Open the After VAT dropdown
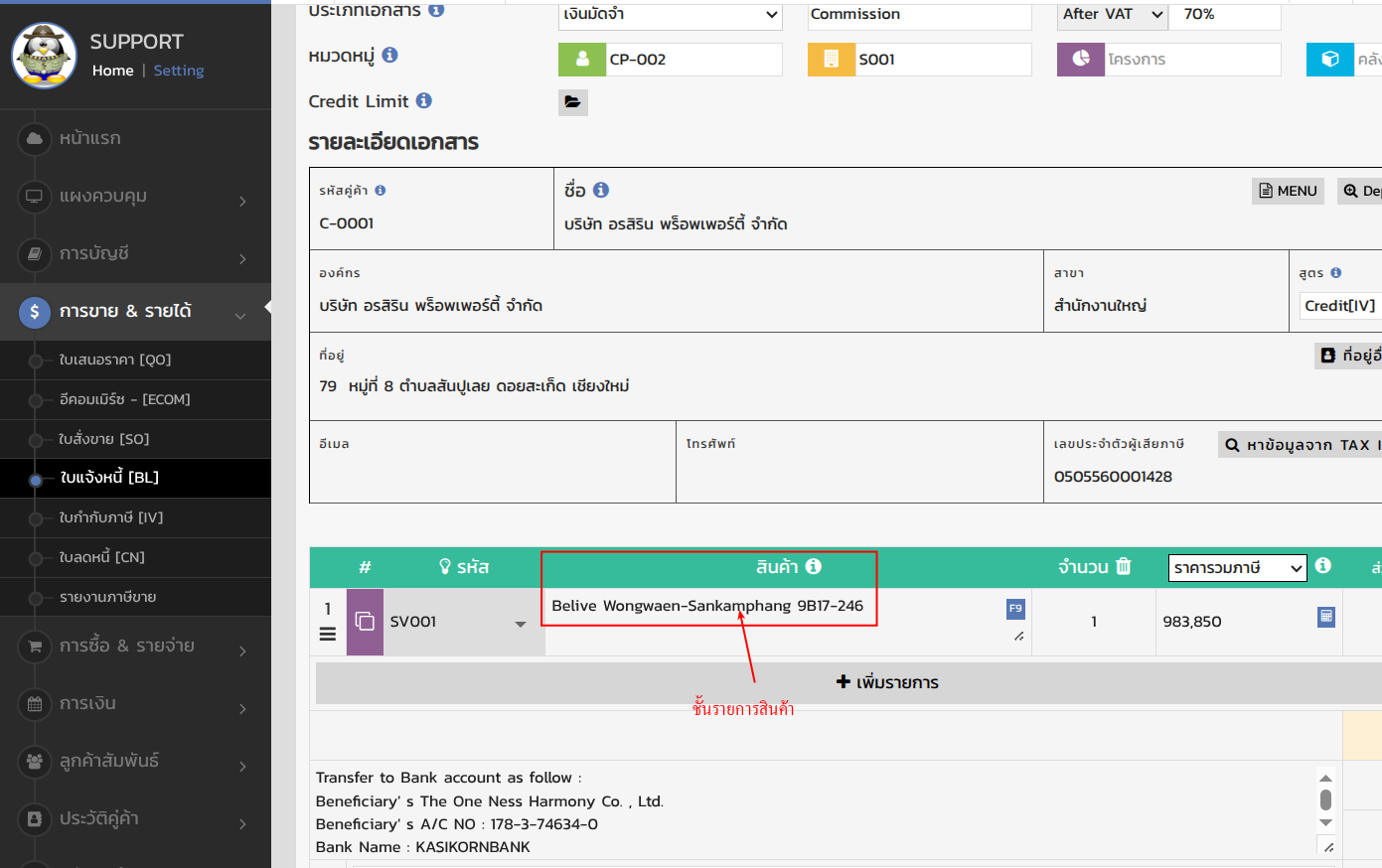The height and width of the screenshot is (868, 1382). click(x=1112, y=15)
